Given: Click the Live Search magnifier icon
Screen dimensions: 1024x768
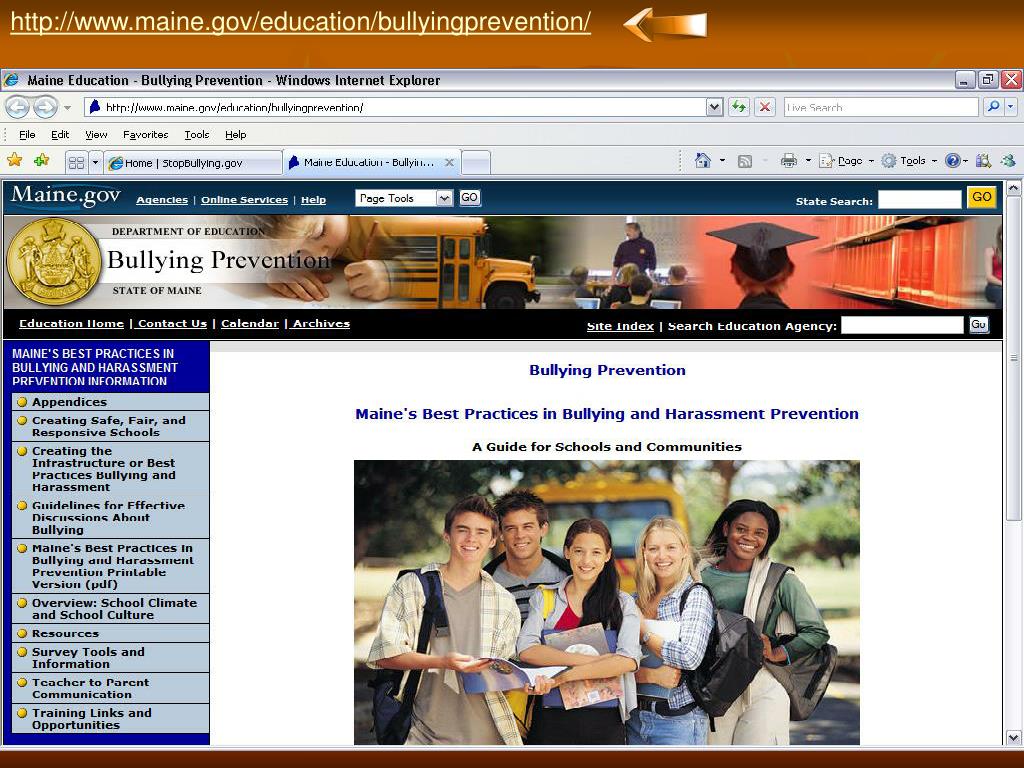Looking at the screenshot, I should click(993, 106).
